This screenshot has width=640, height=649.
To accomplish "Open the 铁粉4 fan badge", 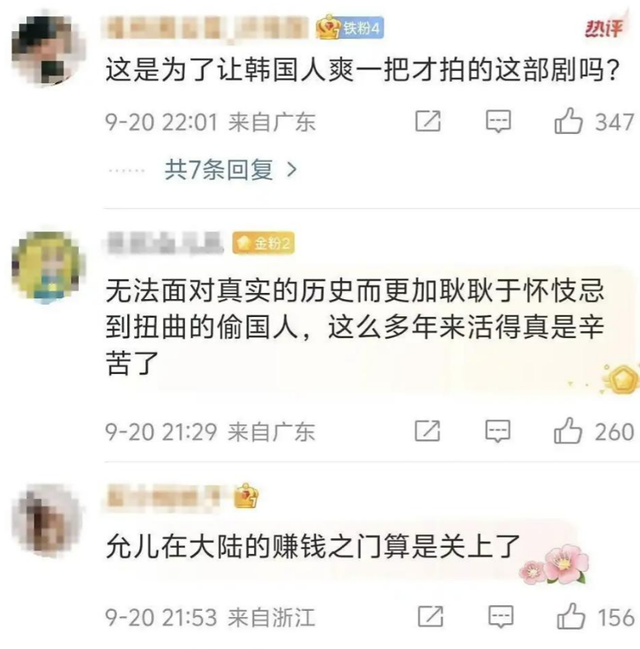I will pyautogui.click(x=350, y=28).
